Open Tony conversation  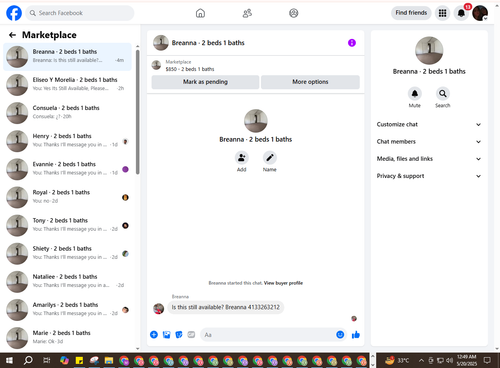pyautogui.click(x=67, y=225)
